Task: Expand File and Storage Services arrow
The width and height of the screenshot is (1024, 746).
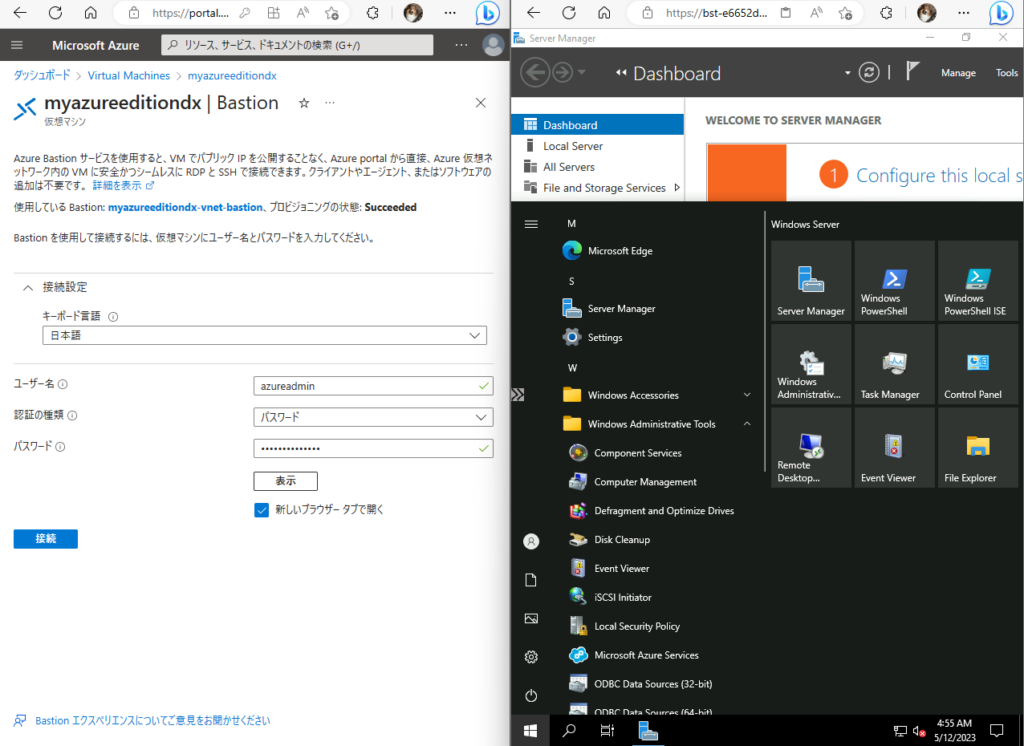Action: (x=677, y=187)
